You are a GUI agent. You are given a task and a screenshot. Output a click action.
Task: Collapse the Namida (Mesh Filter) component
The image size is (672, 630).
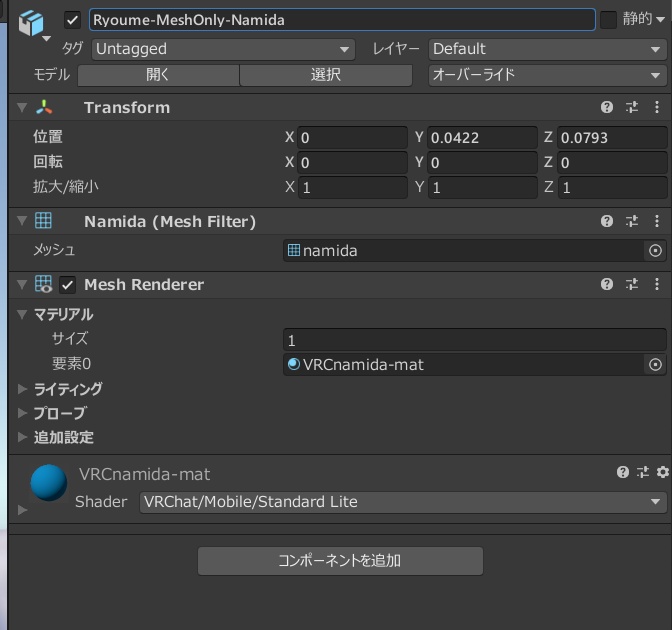tap(22, 221)
